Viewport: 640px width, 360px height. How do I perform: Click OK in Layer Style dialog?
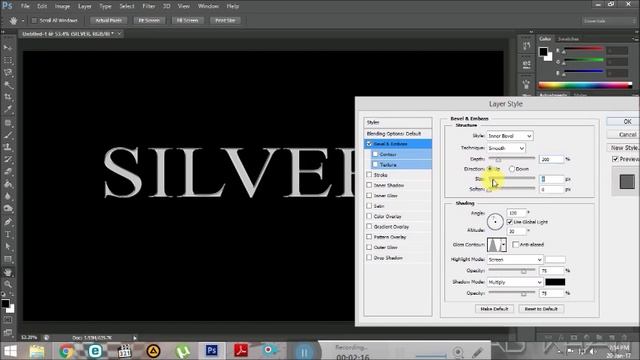coord(623,122)
